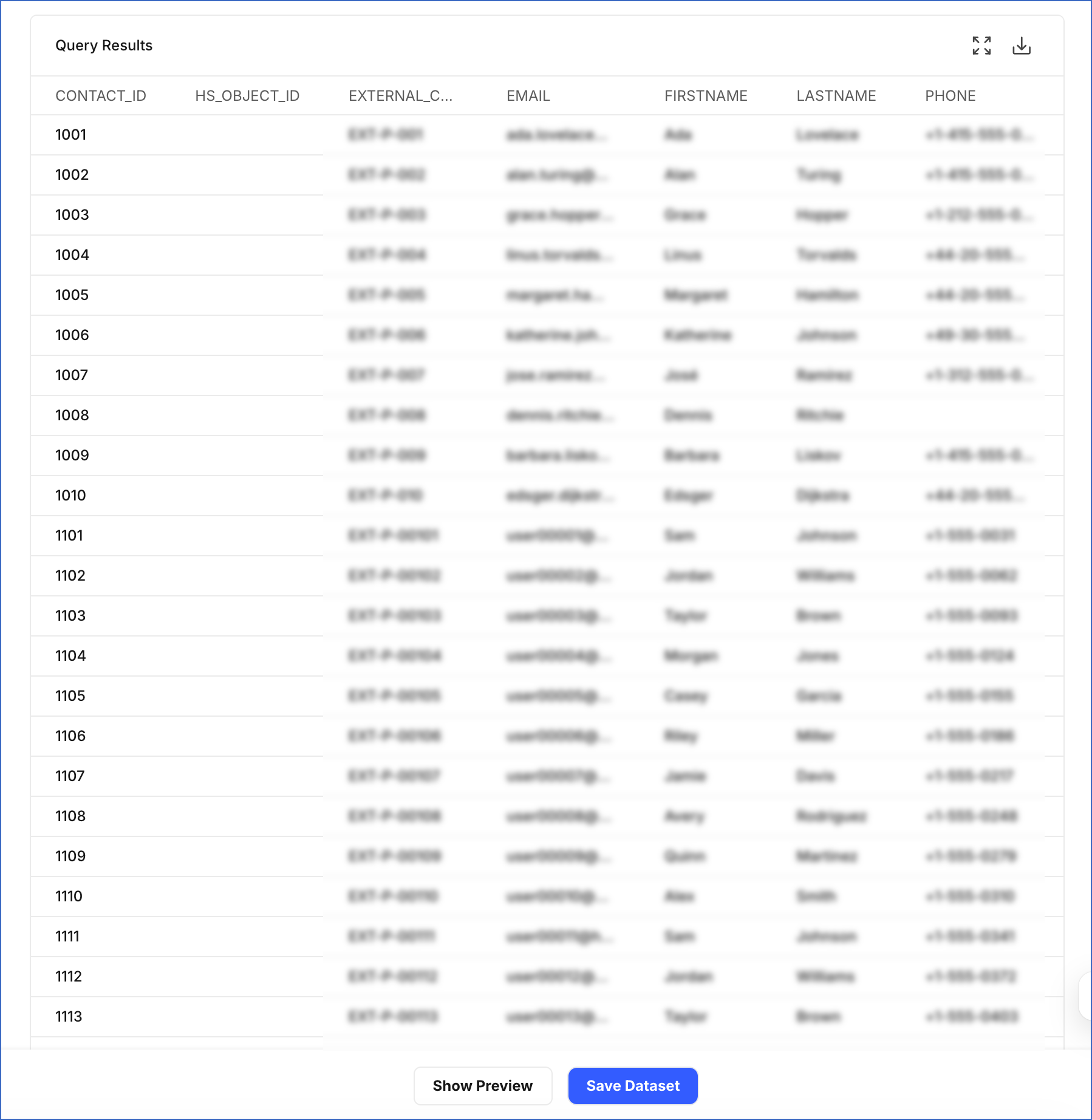1092x1120 pixels.
Task: Click the Query Results panel title
Action: click(104, 46)
